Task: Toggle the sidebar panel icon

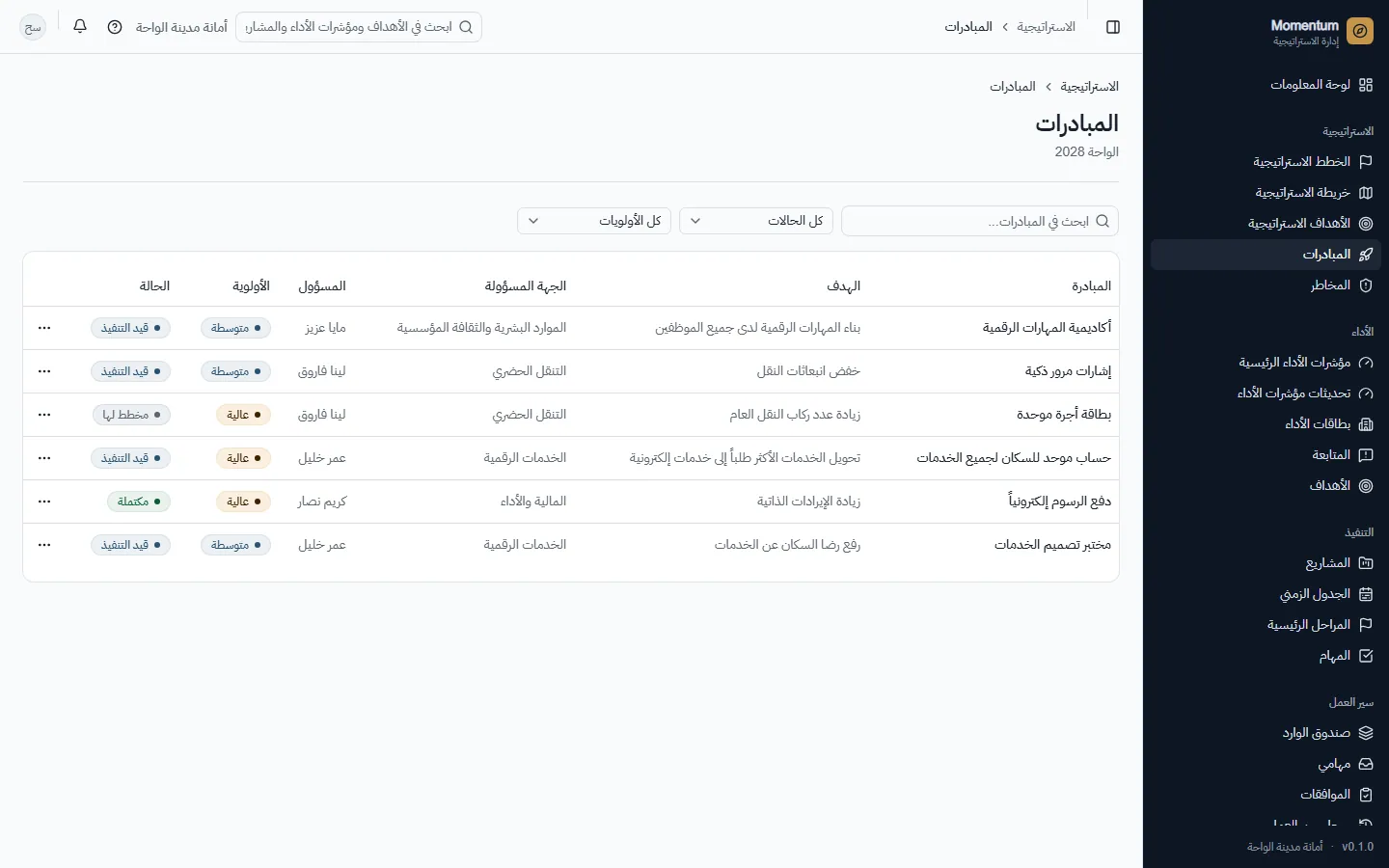Action: click(x=1113, y=27)
